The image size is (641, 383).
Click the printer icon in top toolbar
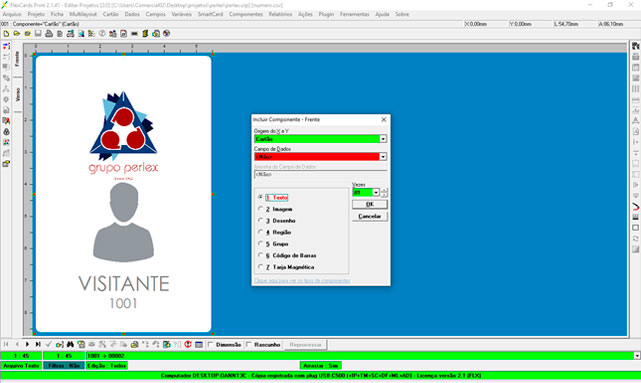(x=49, y=34)
